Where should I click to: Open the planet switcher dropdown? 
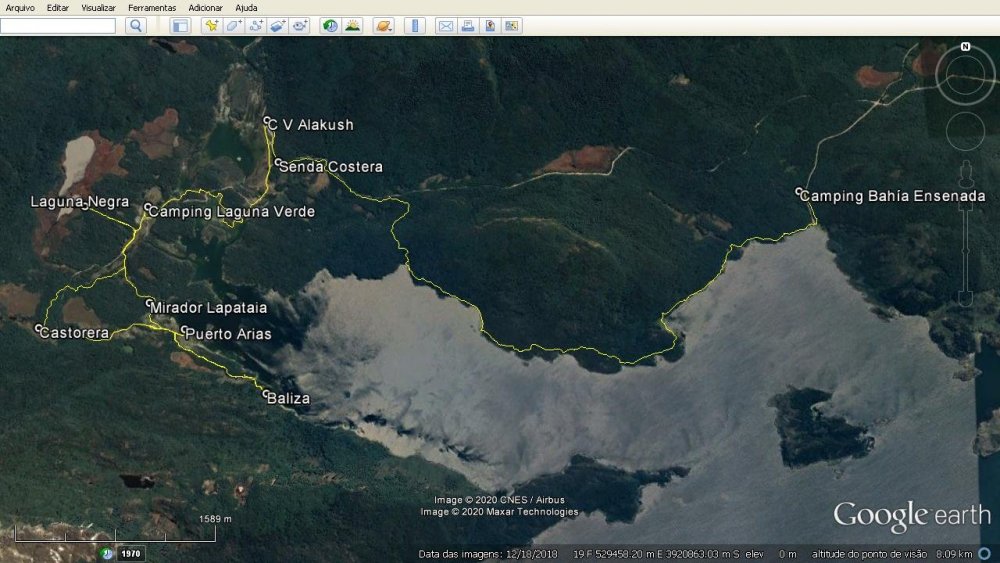click(383, 26)
